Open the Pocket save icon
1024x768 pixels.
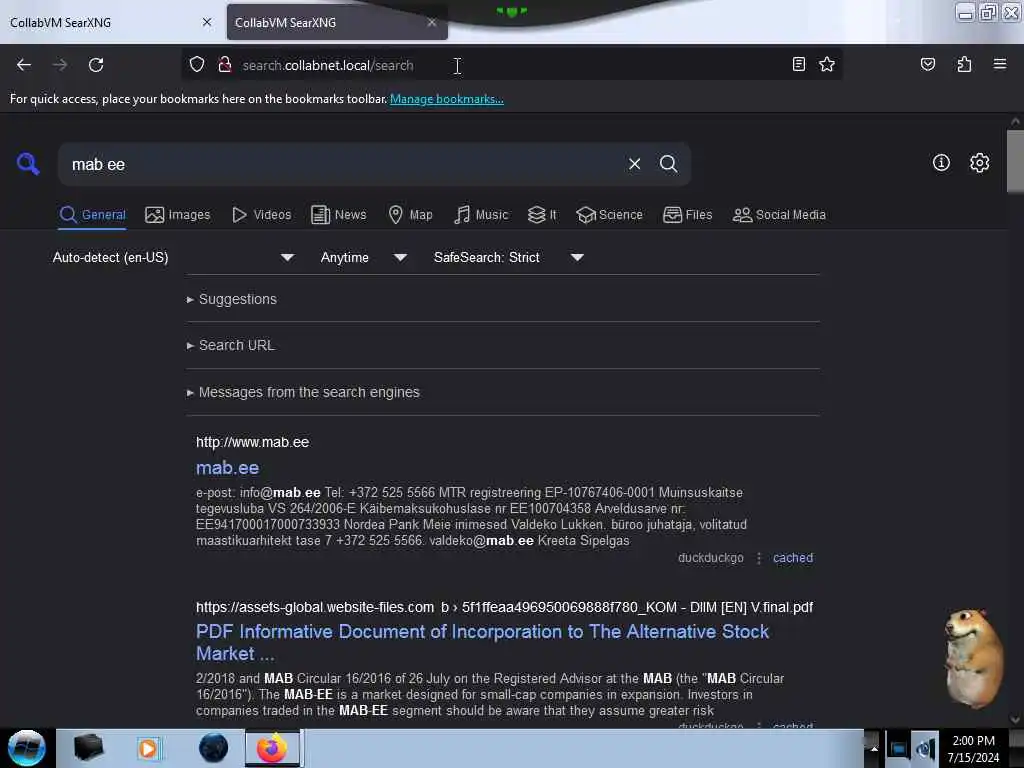pyautogui.click(x=927, y=64)
